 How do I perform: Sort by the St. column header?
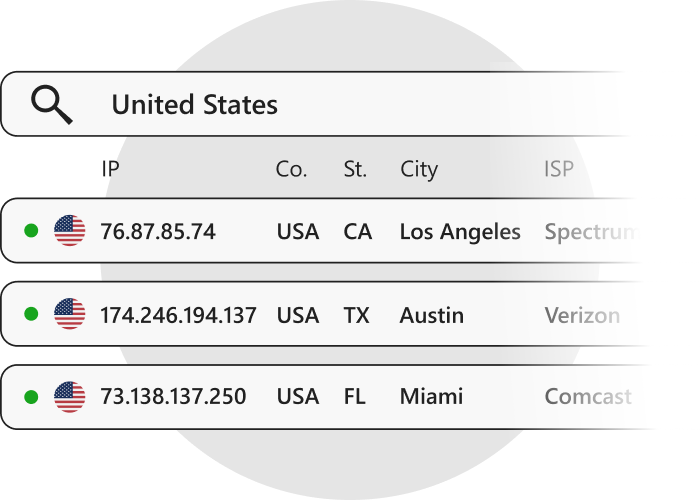(355, 169)
